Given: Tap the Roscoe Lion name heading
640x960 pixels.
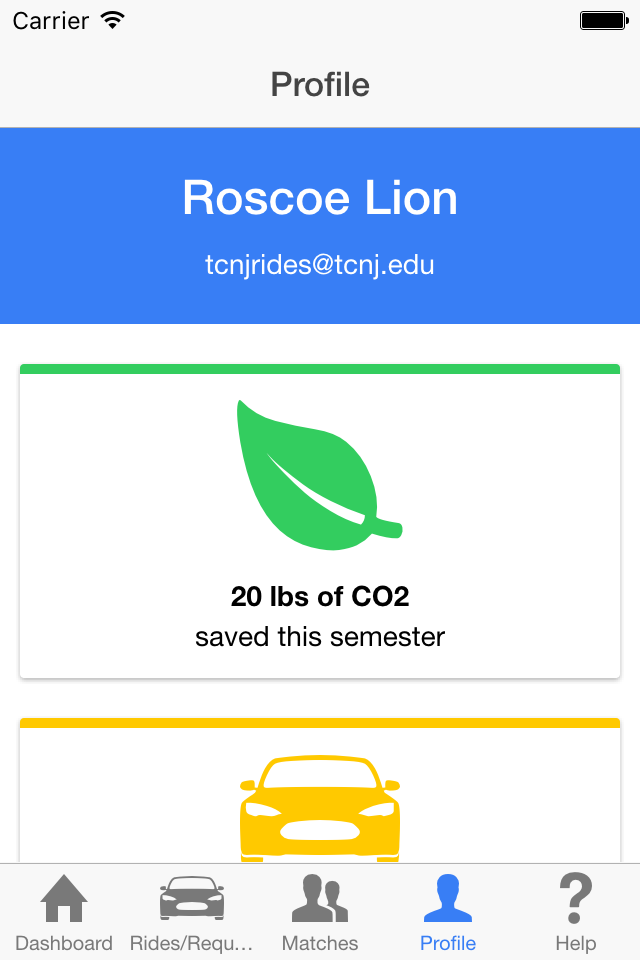Looking at the screenshot, I should pos(320,198).
